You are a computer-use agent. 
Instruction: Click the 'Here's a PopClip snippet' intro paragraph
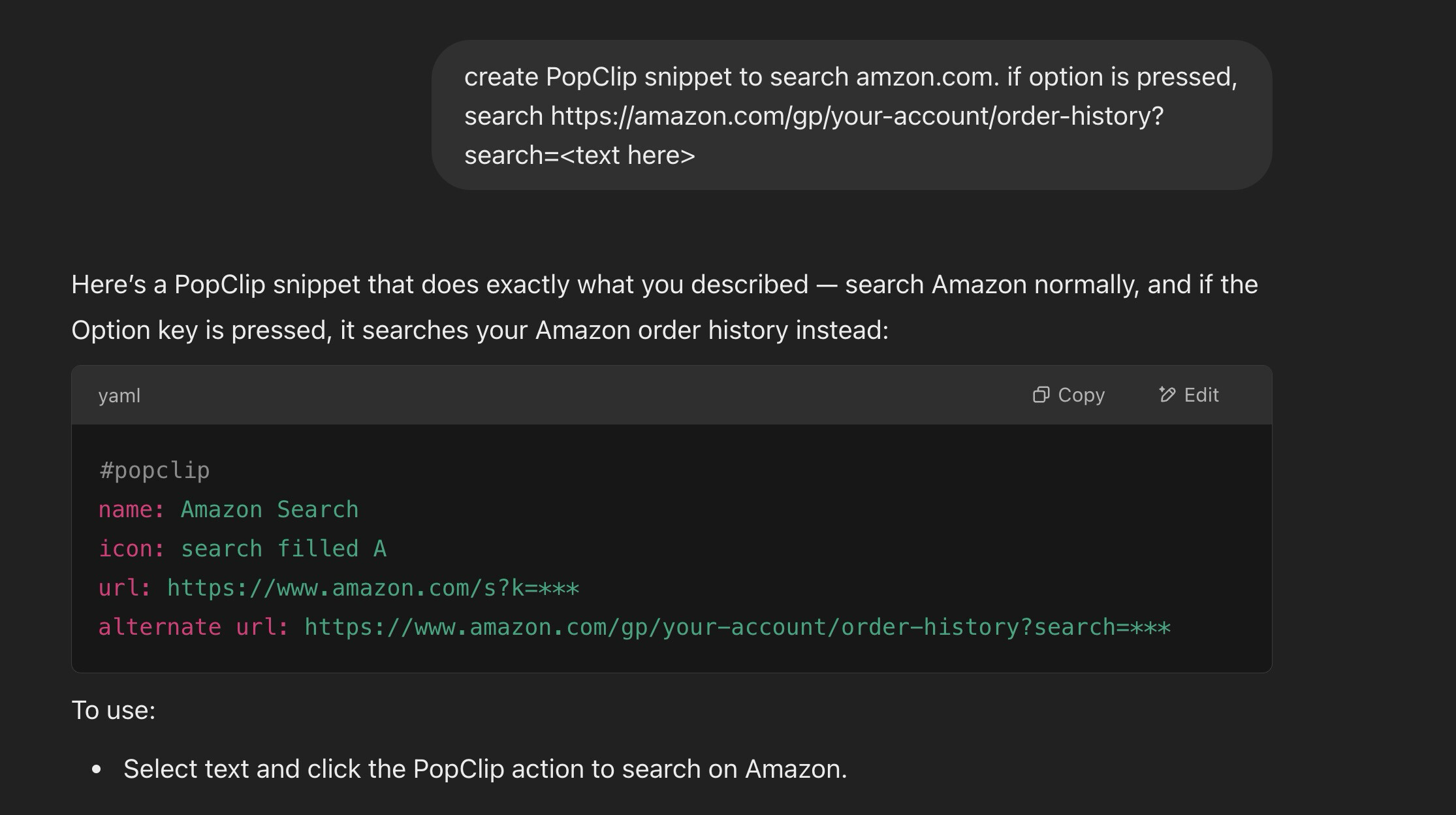pyautogui.click(x=665, y=308)
